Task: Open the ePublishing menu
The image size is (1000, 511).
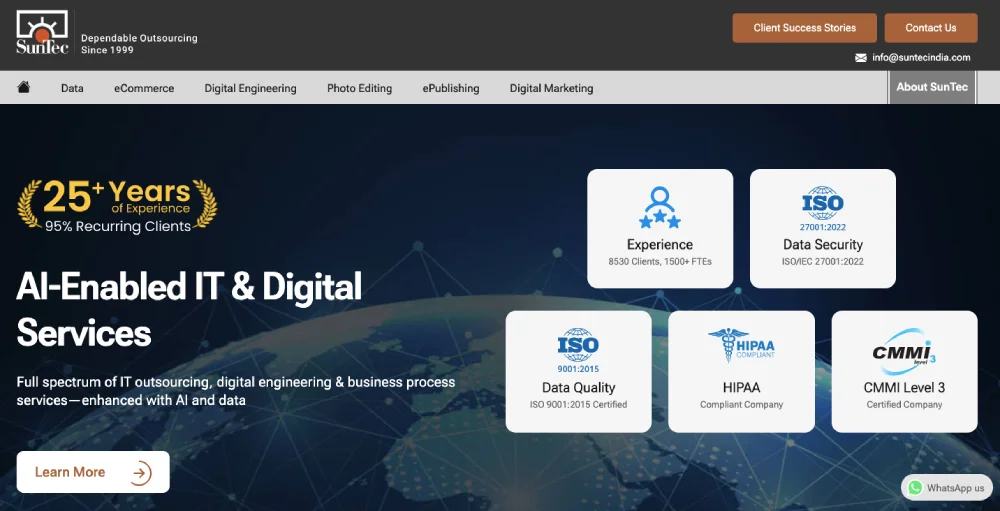Action: tap(451, 88)
